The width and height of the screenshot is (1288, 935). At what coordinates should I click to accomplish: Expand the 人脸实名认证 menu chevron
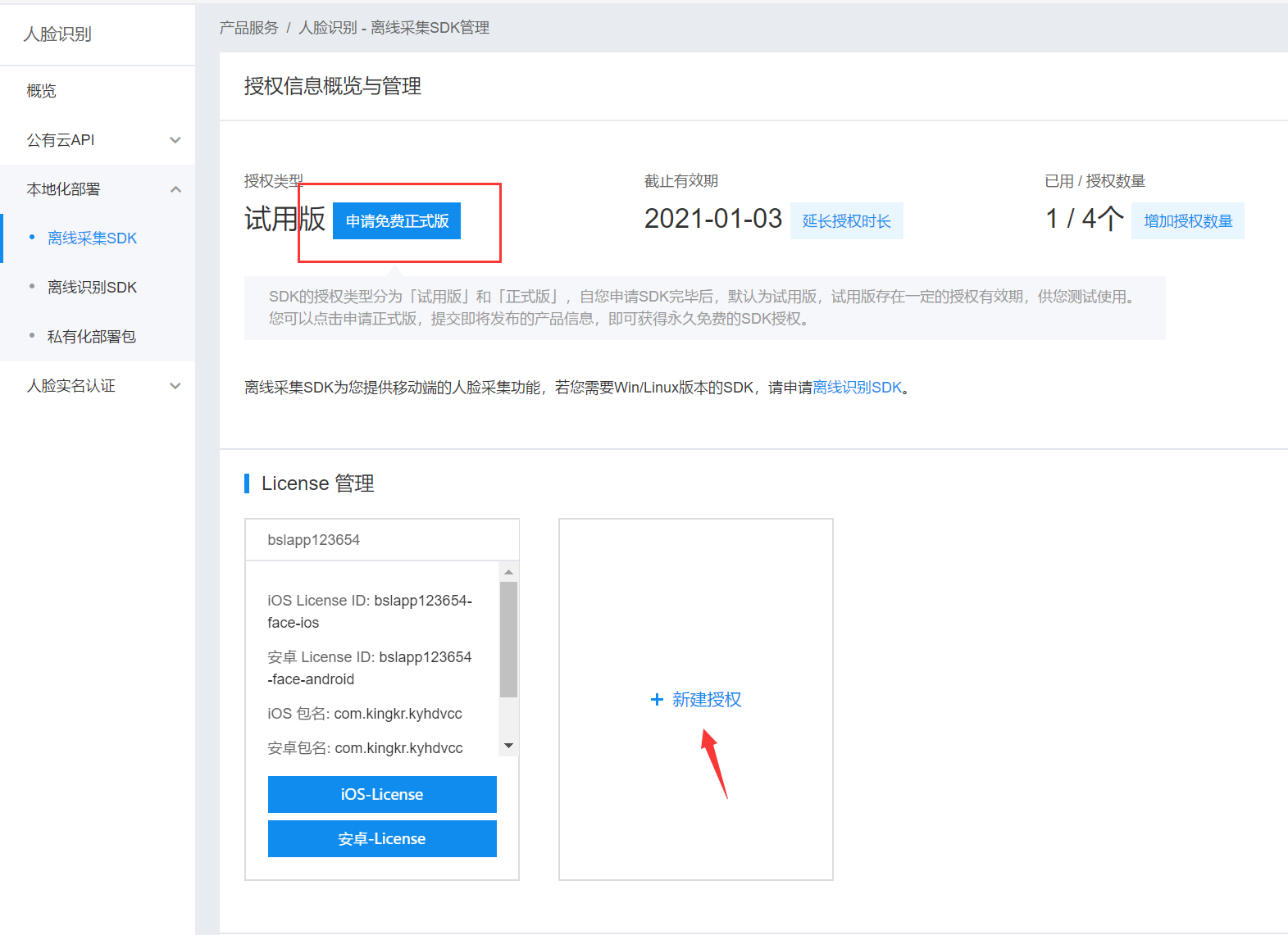tap(175, 386)
